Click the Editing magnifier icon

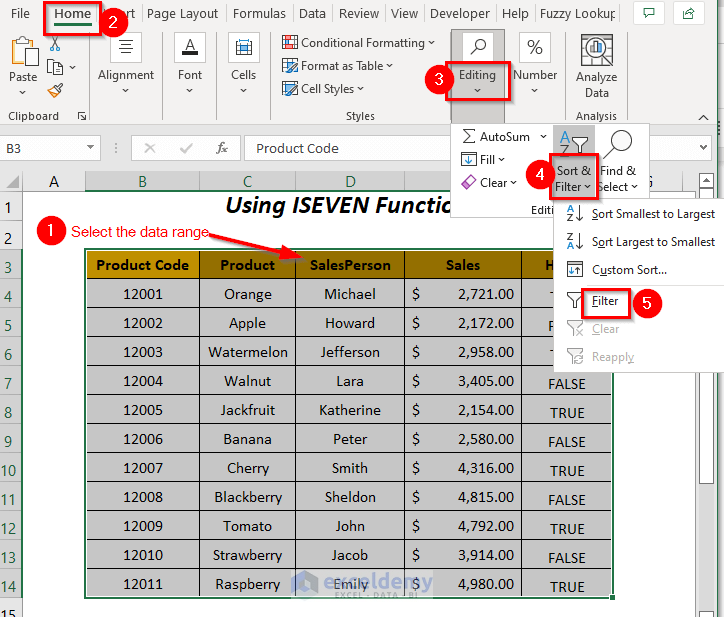click(x=478, y=46)
